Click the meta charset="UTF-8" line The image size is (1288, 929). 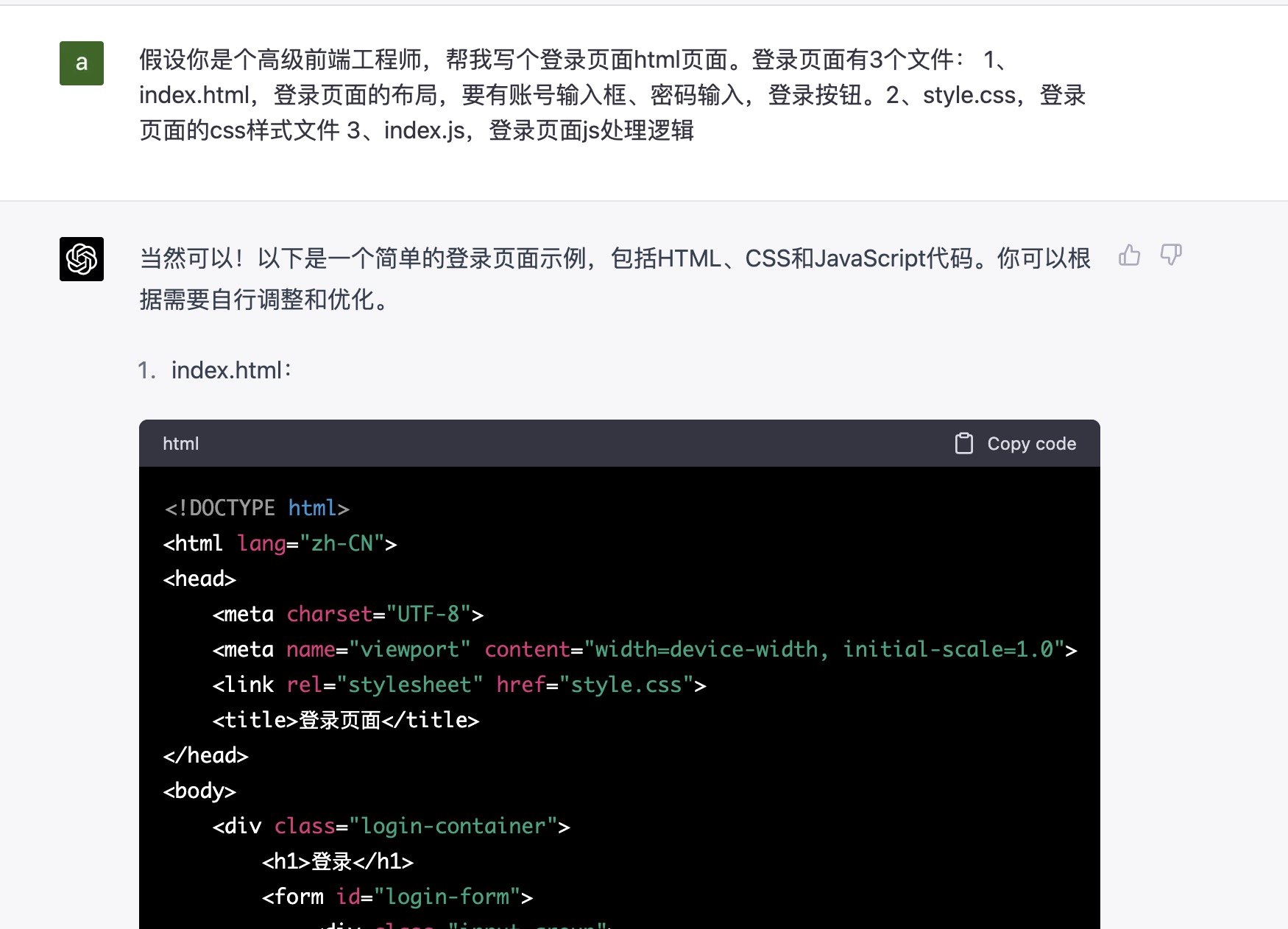pyautogui.click(x=348, y=614)
